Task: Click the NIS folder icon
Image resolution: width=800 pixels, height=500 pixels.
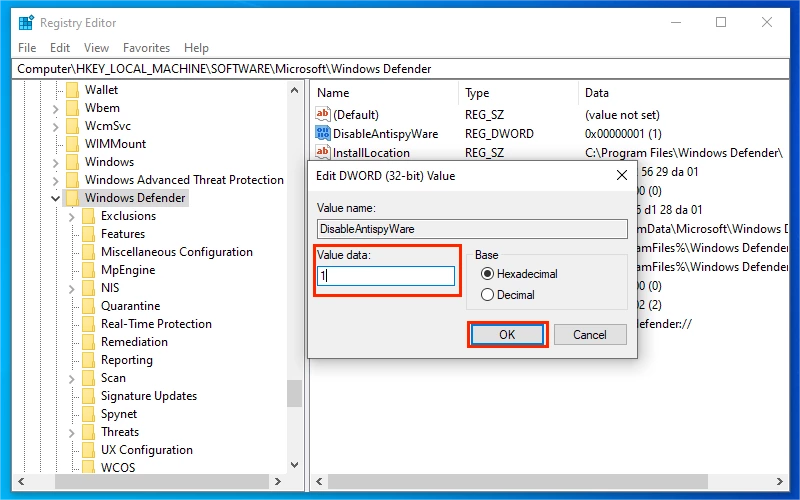Action: pos(89,288)
